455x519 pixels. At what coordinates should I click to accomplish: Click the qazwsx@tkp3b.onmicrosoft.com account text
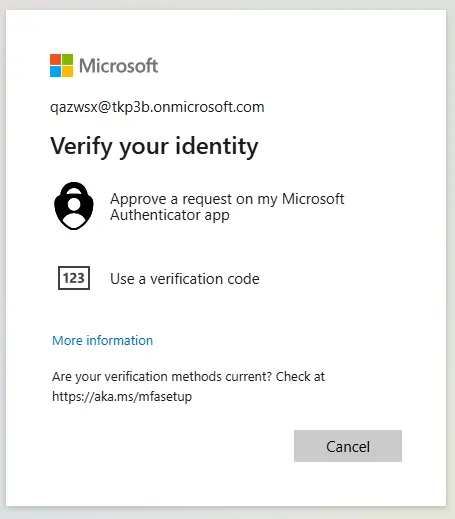pyautogui.click(x=157, y=107)
